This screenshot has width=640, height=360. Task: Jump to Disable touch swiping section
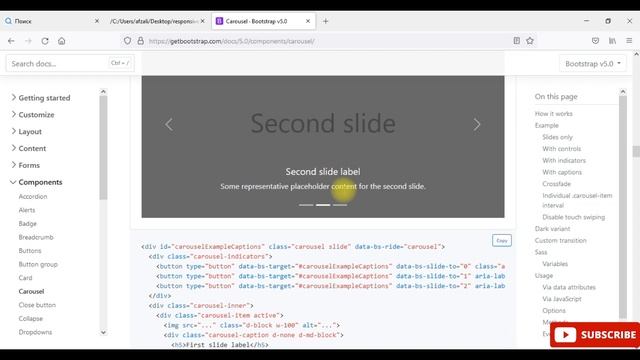point(573,217)
